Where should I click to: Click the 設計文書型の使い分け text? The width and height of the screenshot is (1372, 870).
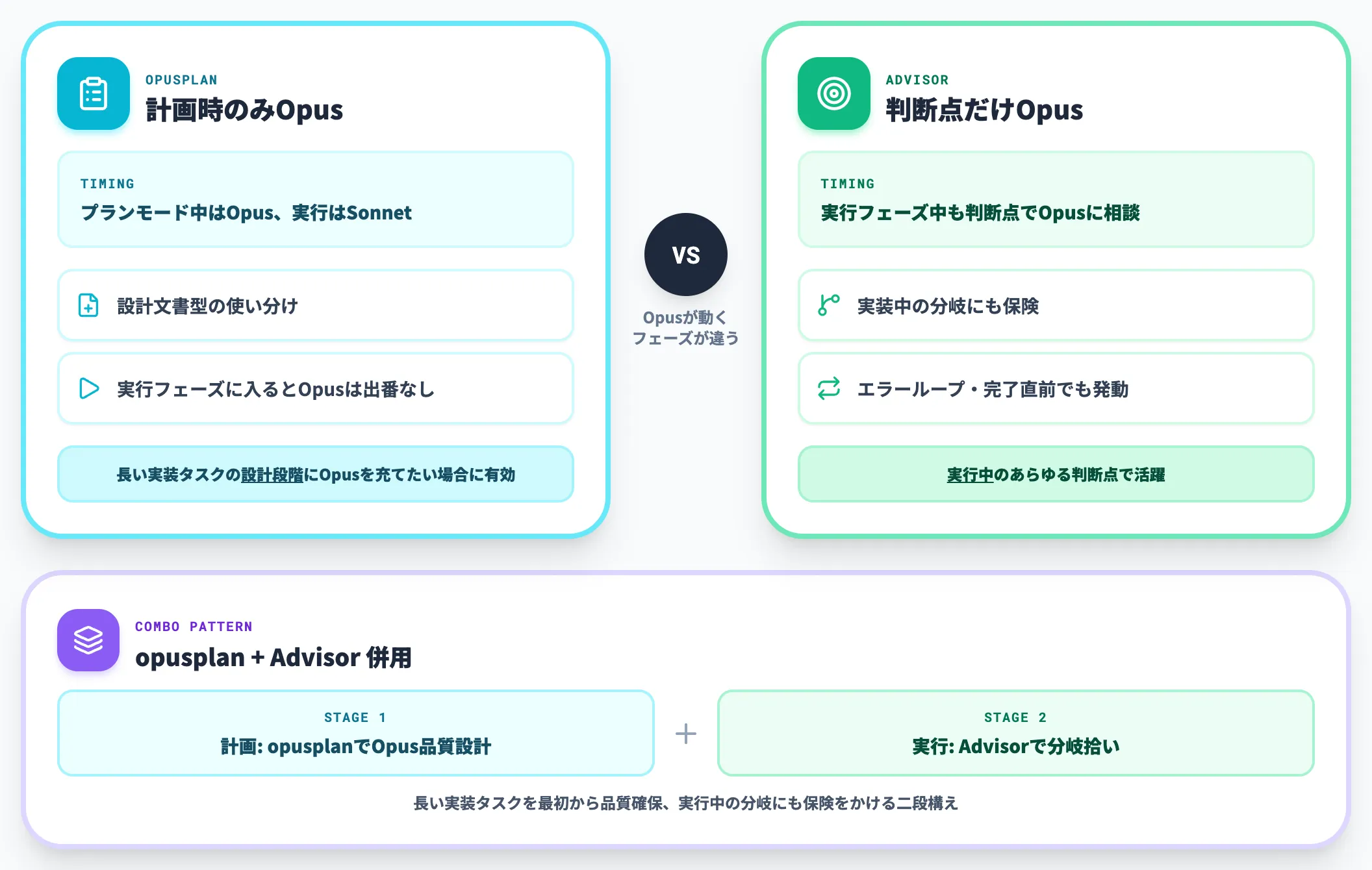tap(207, 306)
